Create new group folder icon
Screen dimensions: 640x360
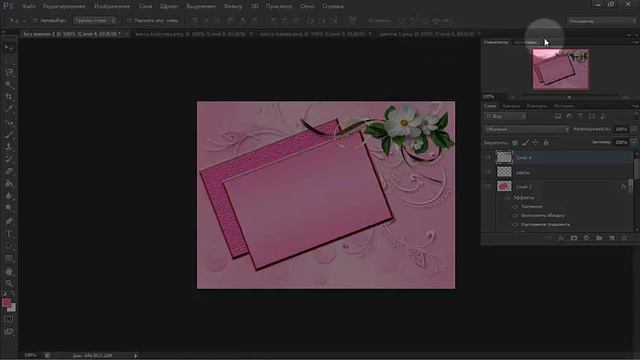point(599,238)
